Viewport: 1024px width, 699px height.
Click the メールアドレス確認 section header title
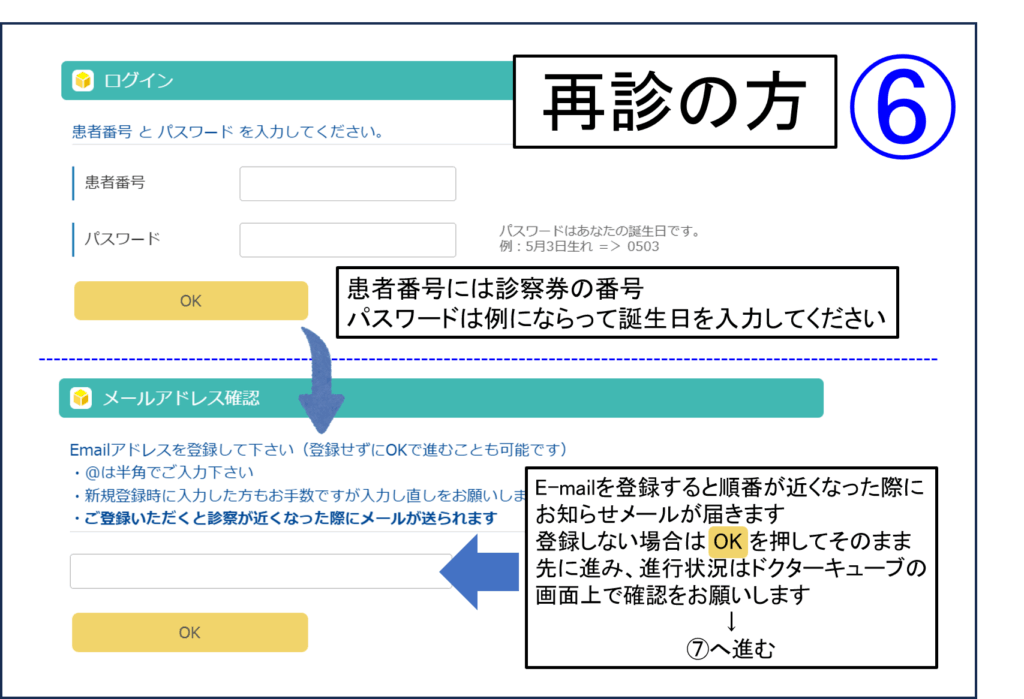coord(181,398)
